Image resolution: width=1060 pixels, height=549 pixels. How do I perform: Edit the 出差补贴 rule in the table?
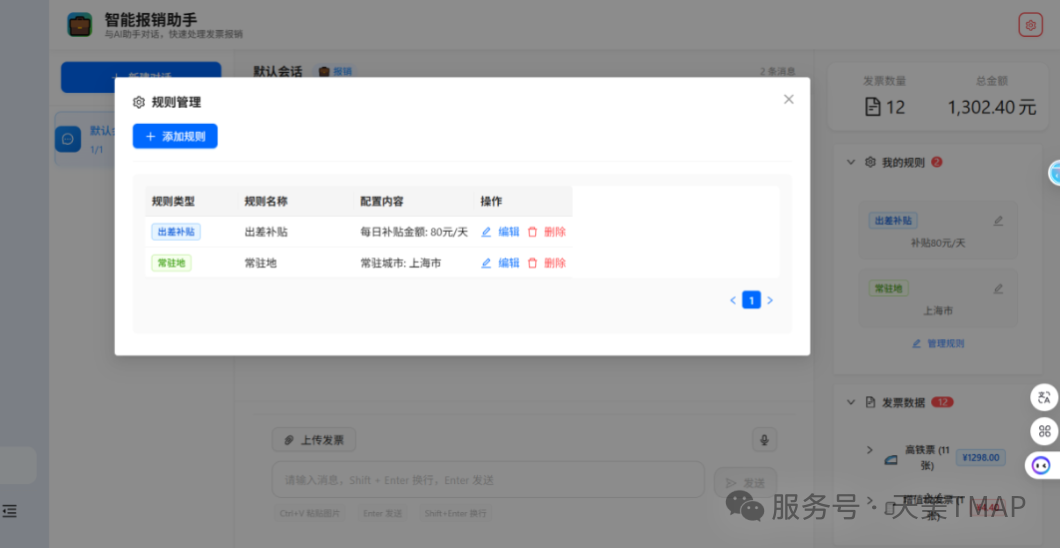(500, 232)
